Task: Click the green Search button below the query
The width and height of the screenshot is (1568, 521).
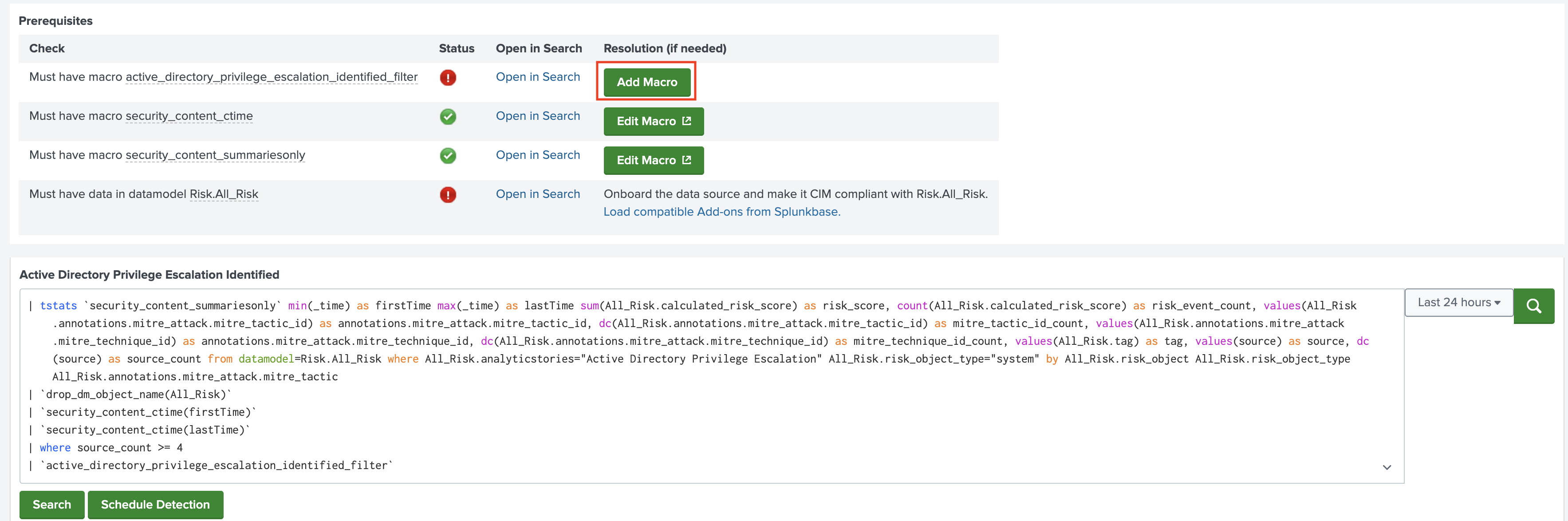Action: click(x=52, y=505)
